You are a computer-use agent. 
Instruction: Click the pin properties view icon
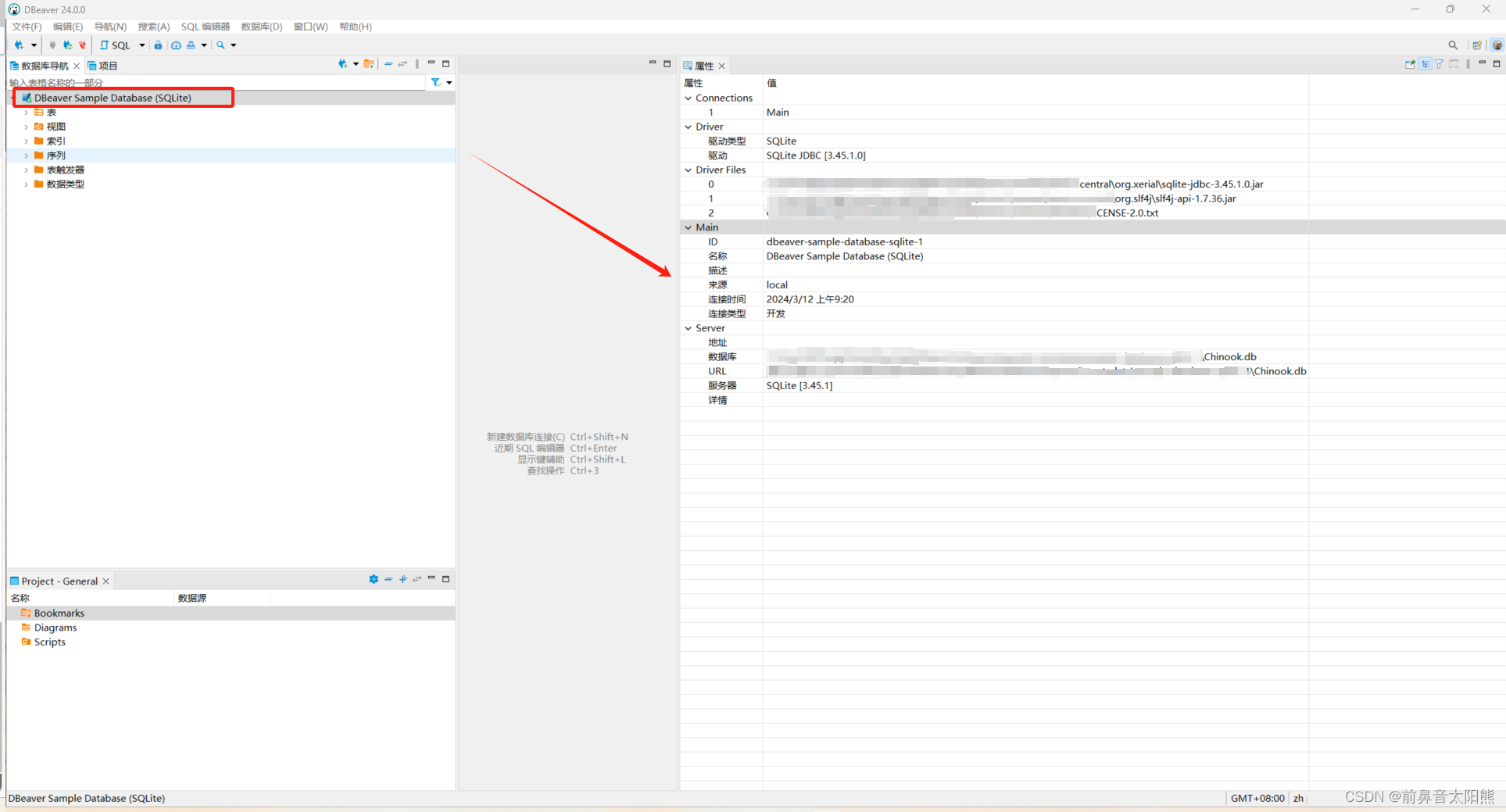[x=1410, y=64]
